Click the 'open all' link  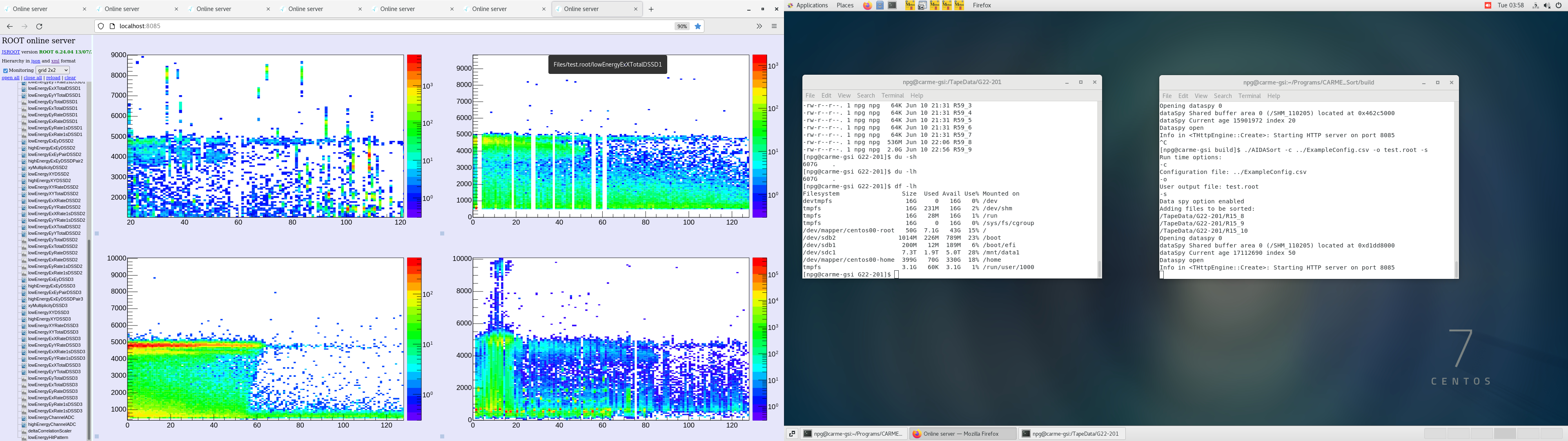pos(10,78)
